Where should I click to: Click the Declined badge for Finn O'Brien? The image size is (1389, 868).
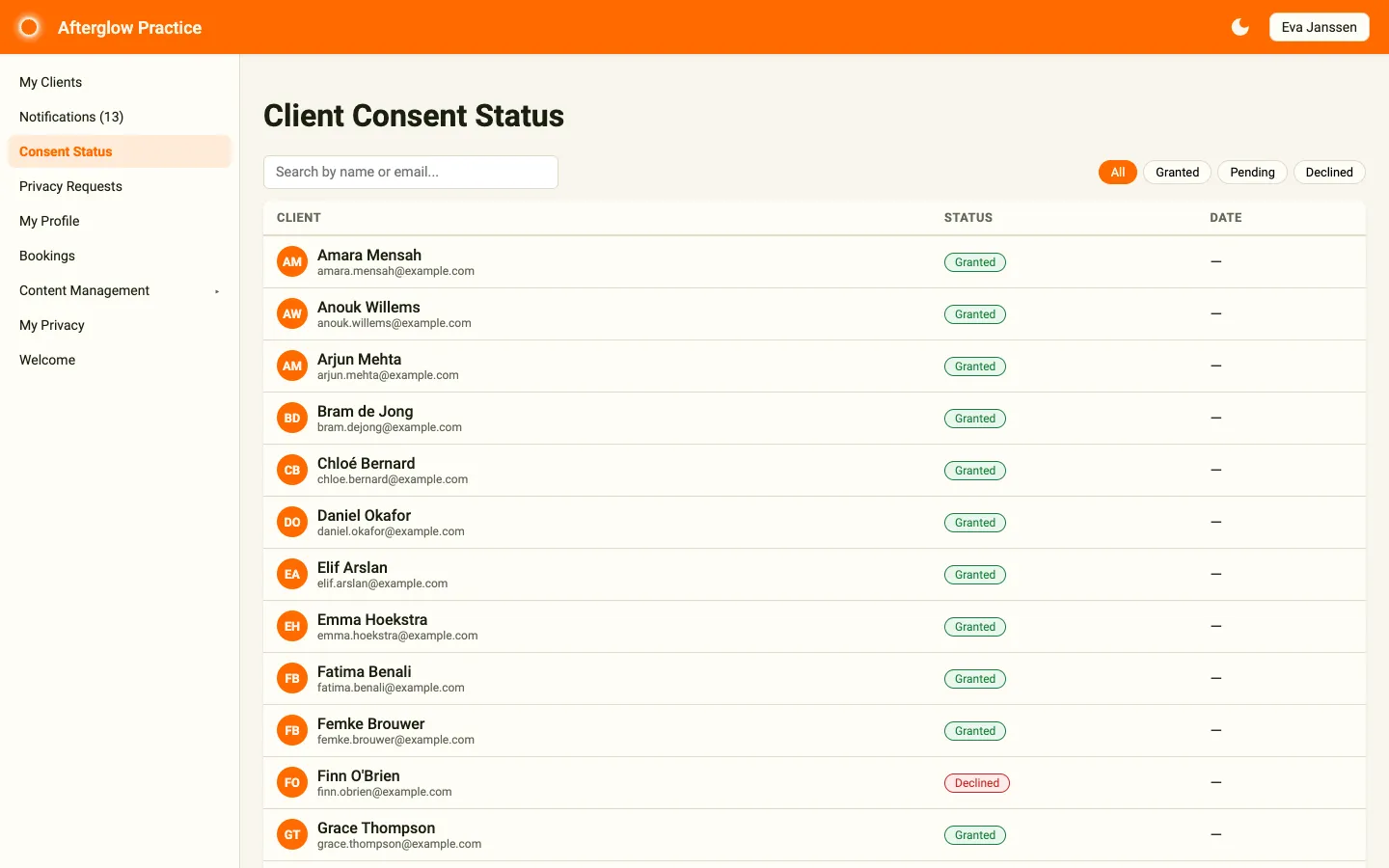(x=976, y=783)
